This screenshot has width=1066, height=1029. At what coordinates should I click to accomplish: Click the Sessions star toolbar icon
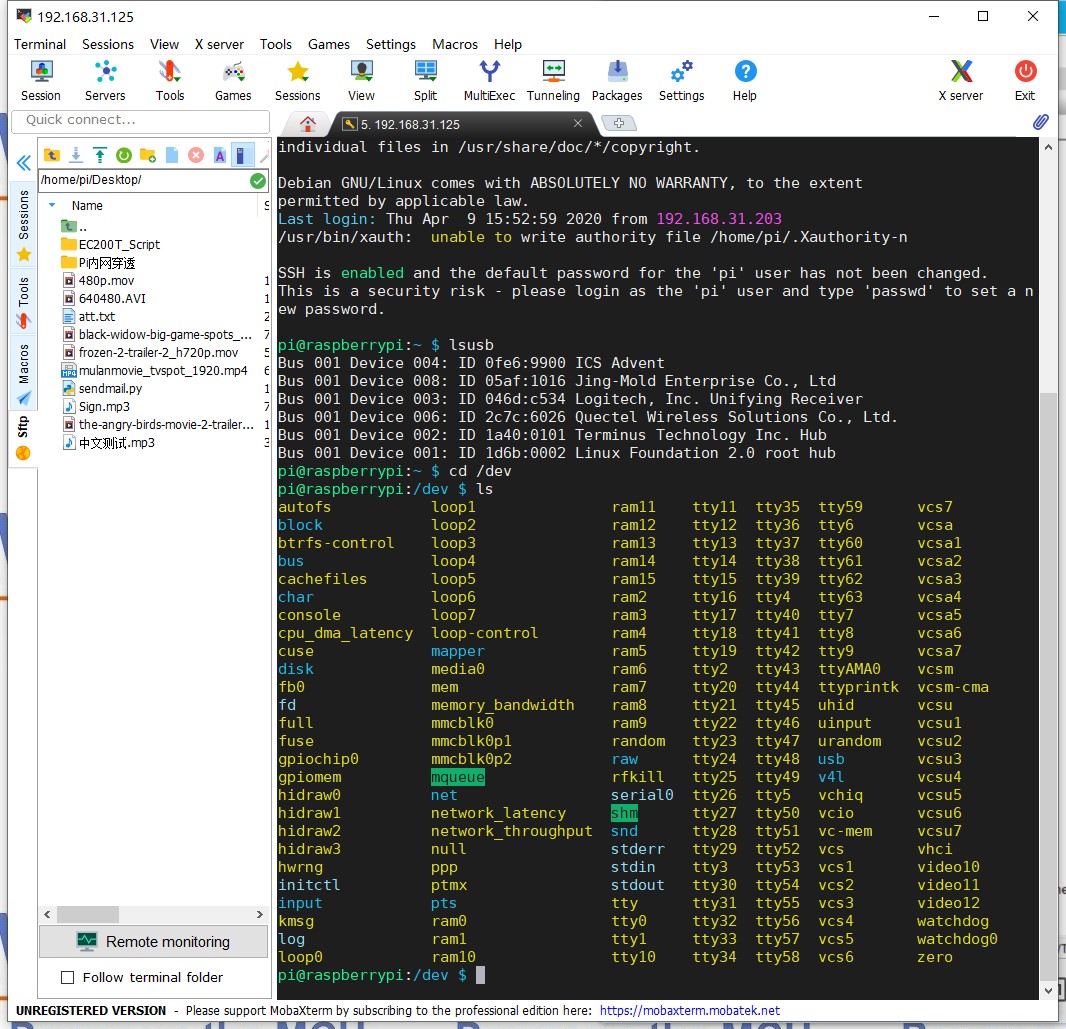(297, 80)
